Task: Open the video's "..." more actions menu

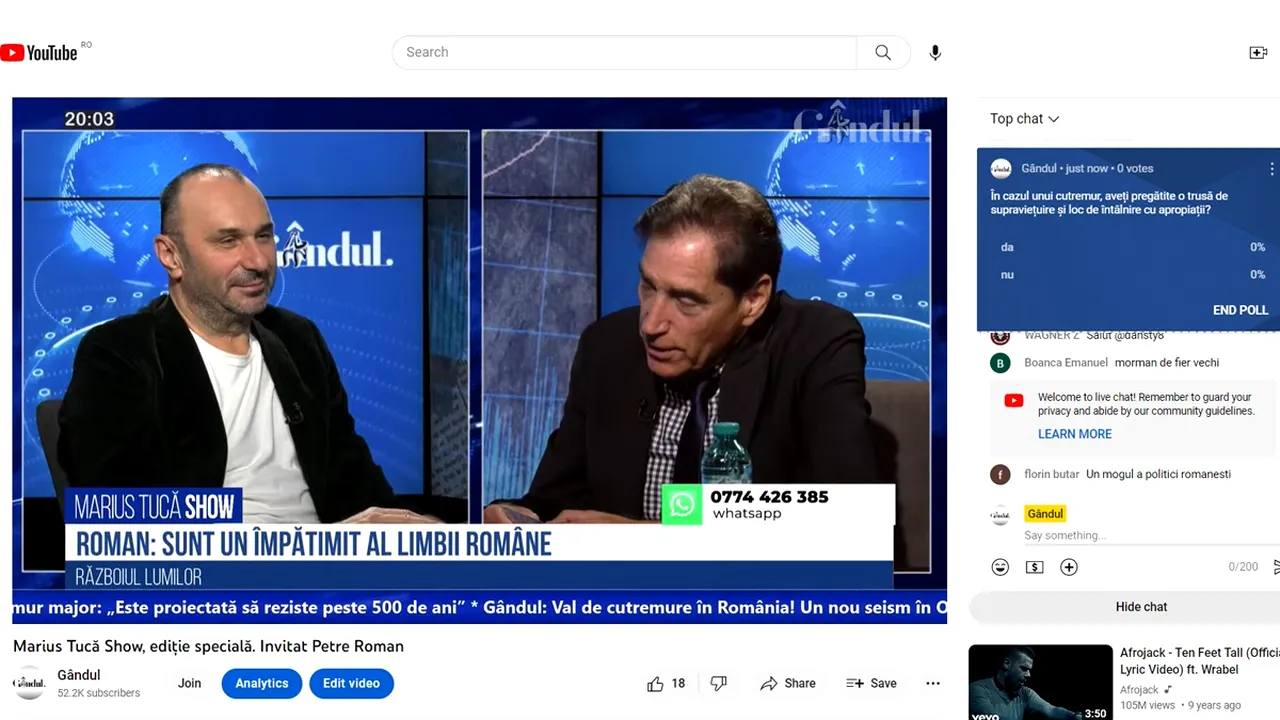Action: 933,683
